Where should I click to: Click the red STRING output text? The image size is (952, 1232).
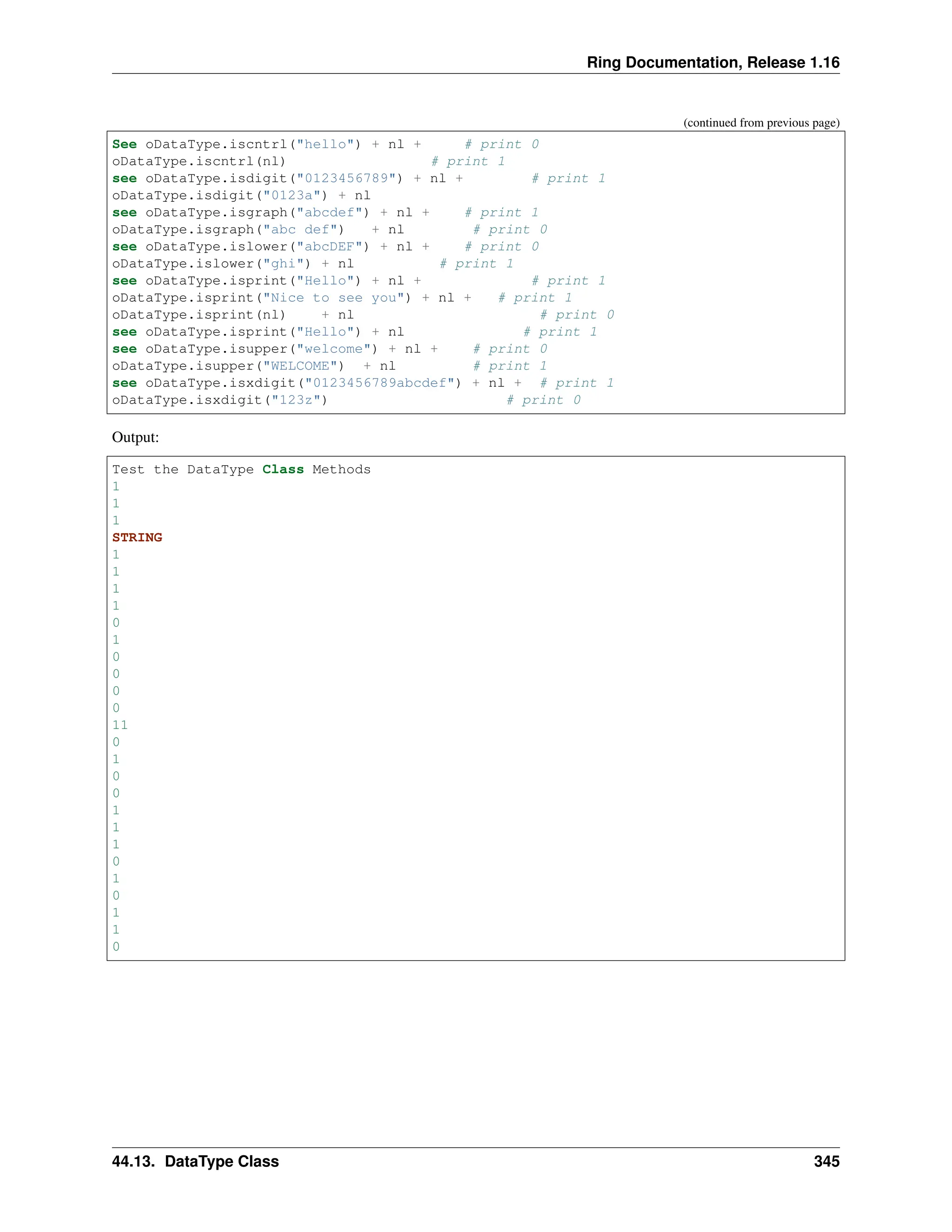tap(137, 537)
